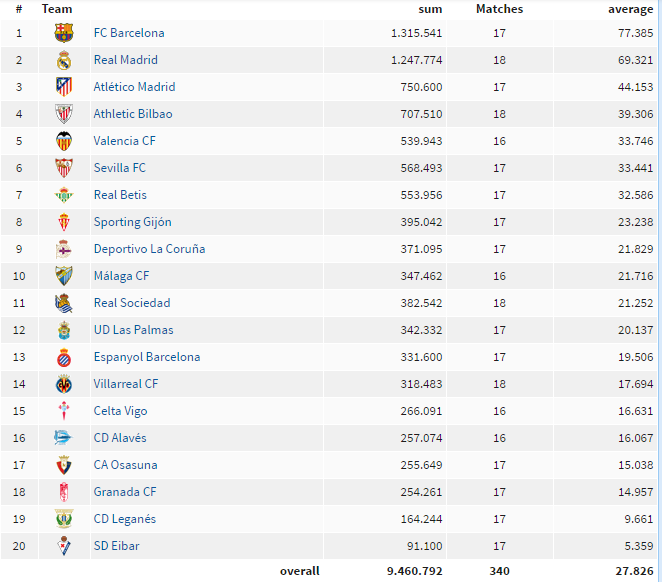Select the Real Sociedad club badge
662x582 pixels.
tap(64, 303)
